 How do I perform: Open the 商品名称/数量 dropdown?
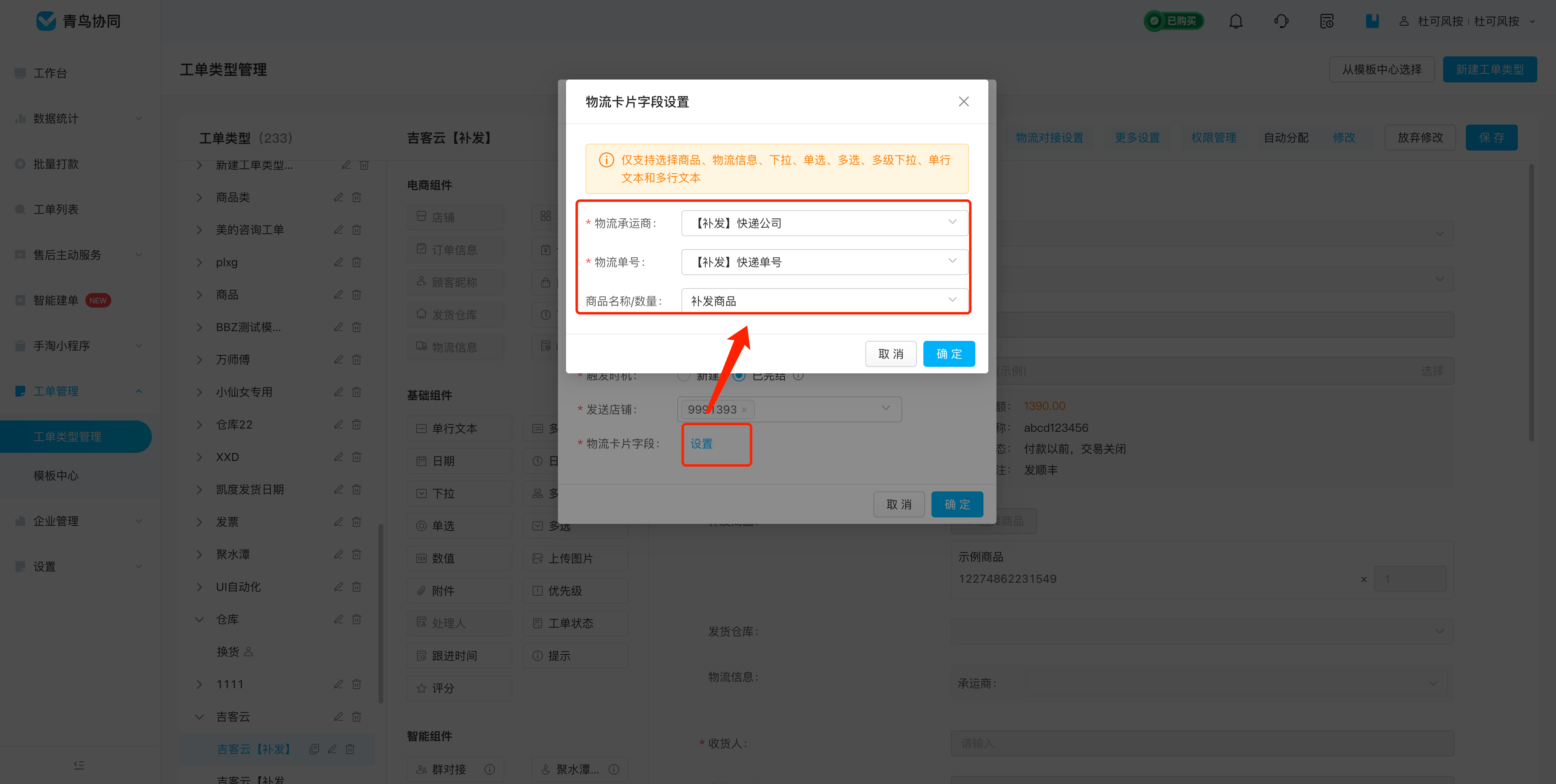tap(824, 301)
